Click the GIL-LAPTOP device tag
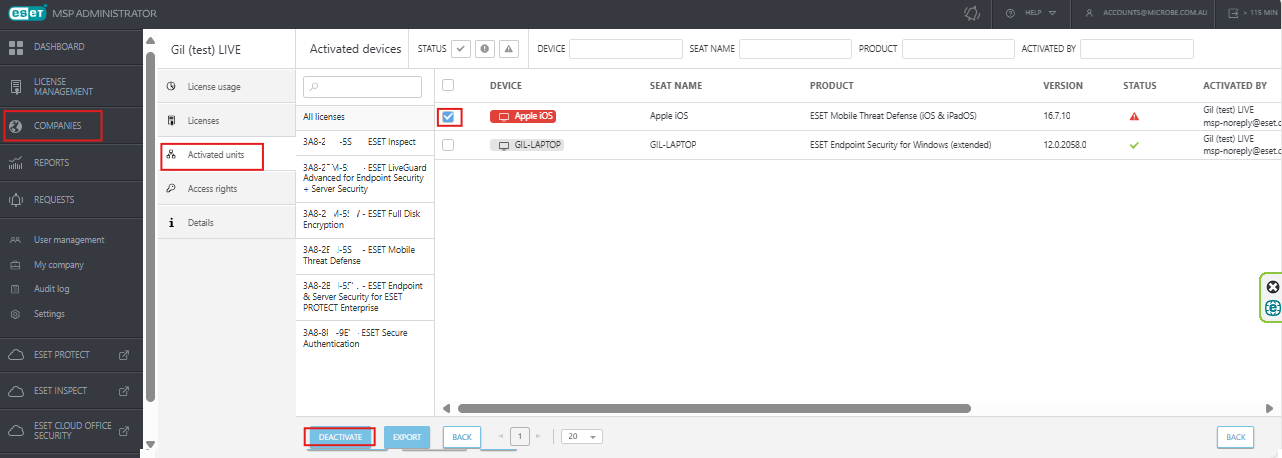Viewport: 1282px width, 458px height. pyautogui.click(x=527, y=145)
